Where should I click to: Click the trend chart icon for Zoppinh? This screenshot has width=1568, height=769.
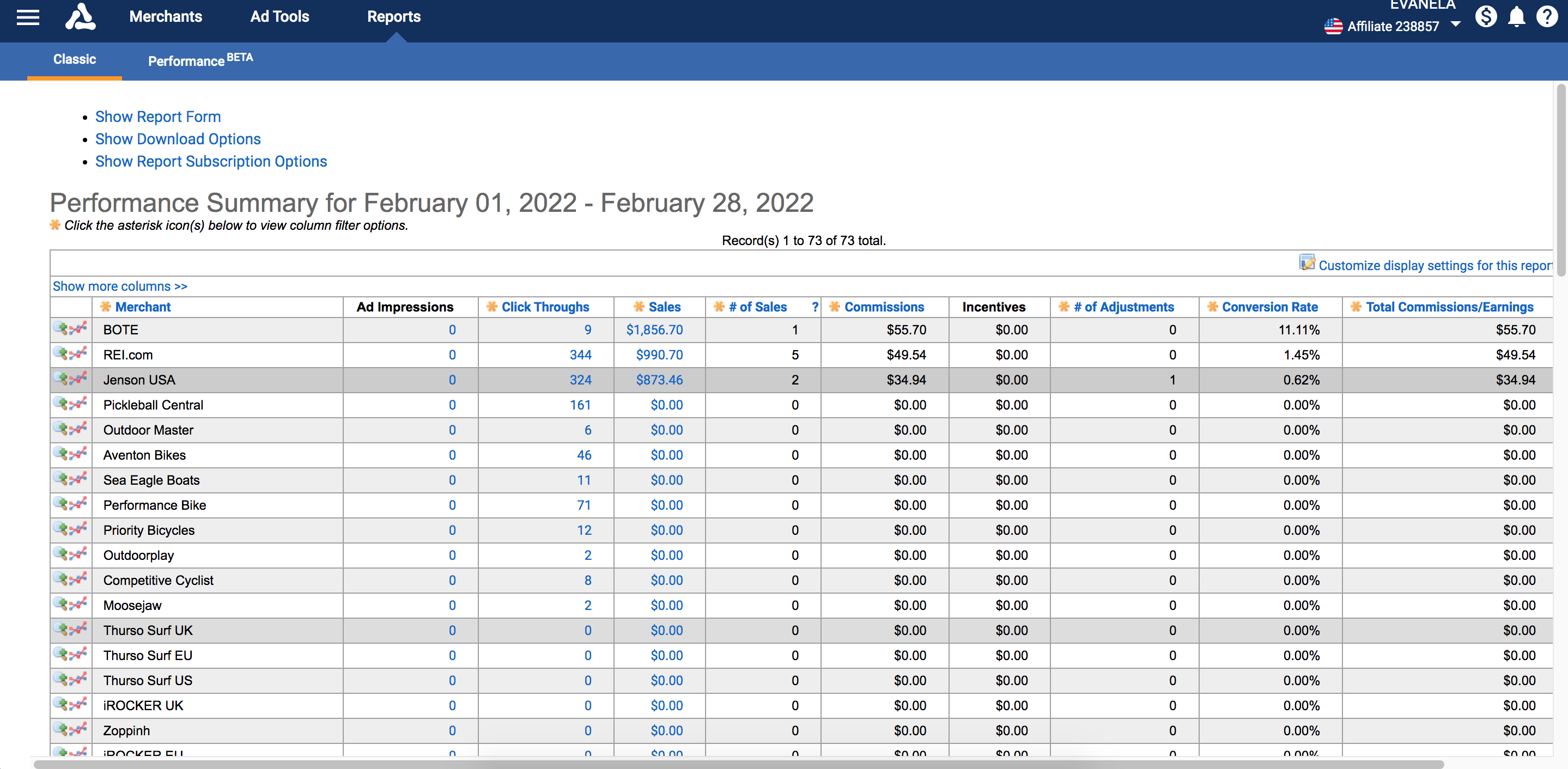pos(78,729)
